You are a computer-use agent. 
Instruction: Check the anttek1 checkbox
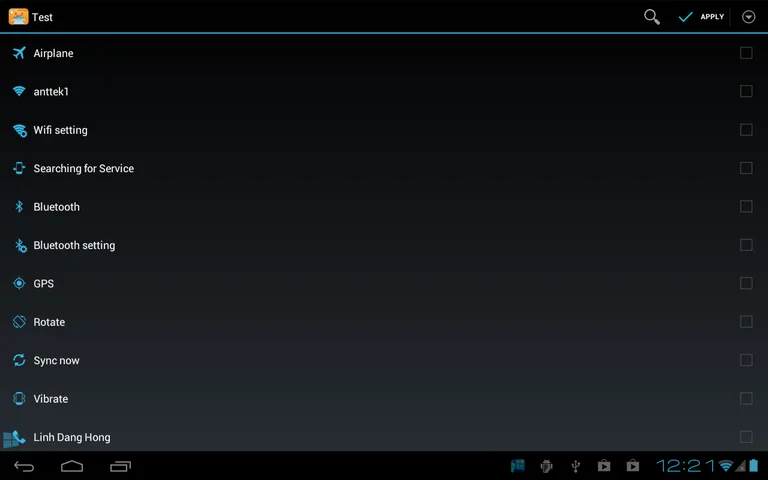(x=746, y=91)
